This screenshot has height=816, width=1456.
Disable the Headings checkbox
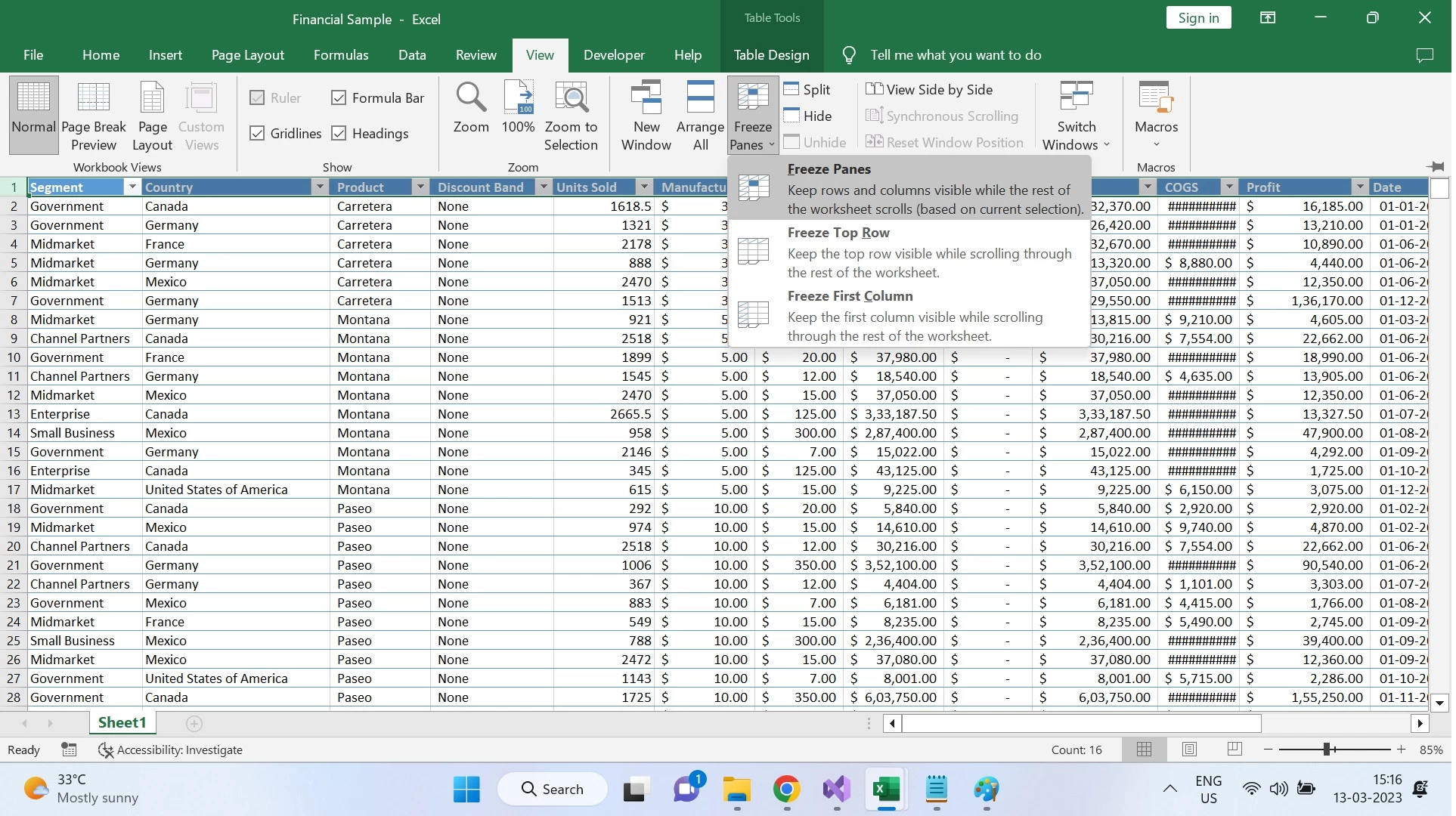click(339, 134)
